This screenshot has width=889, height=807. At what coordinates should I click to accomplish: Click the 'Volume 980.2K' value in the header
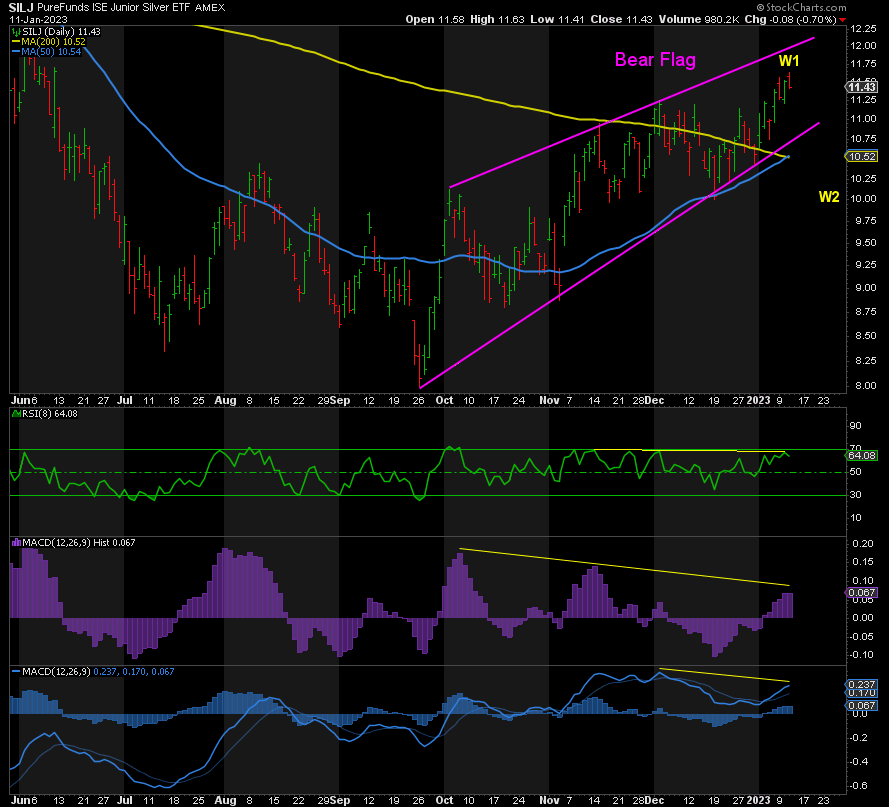click(698, 19)
